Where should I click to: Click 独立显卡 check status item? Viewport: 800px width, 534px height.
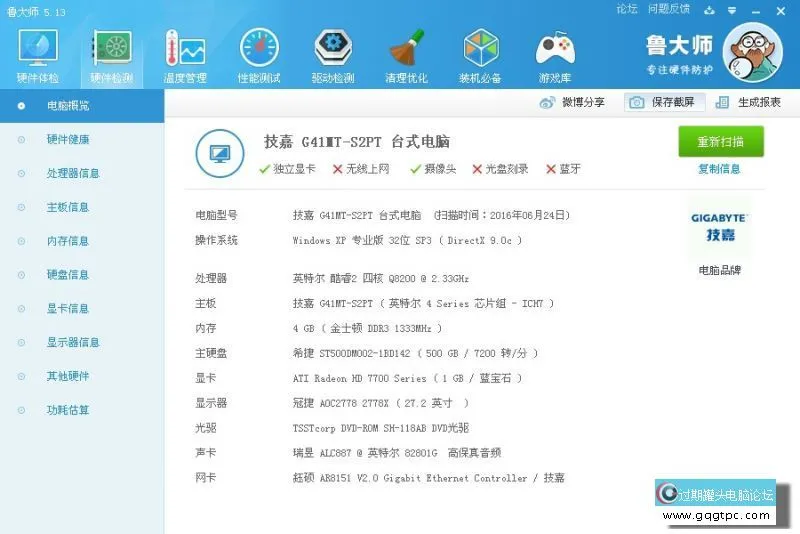287,169
